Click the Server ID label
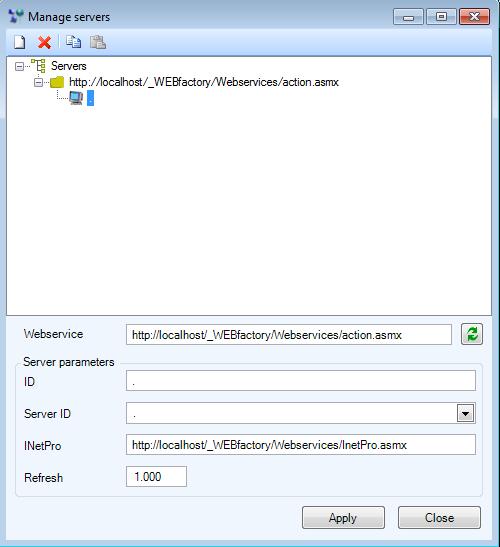The image size is (500, 547). pyautogui.click(x=47, y=414)
